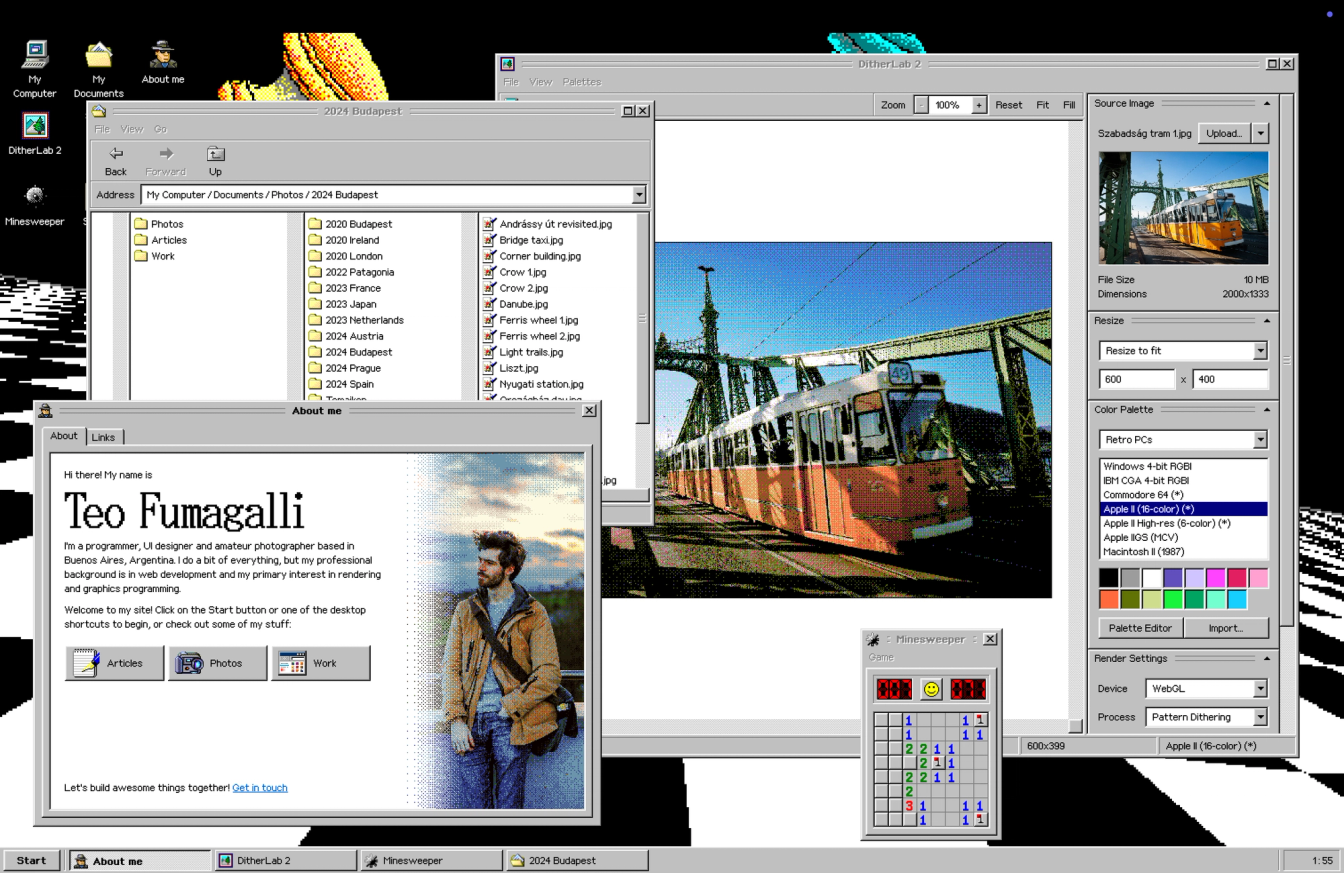Open the Pattern Dithering process dropdown

[x=1259, y=717]
